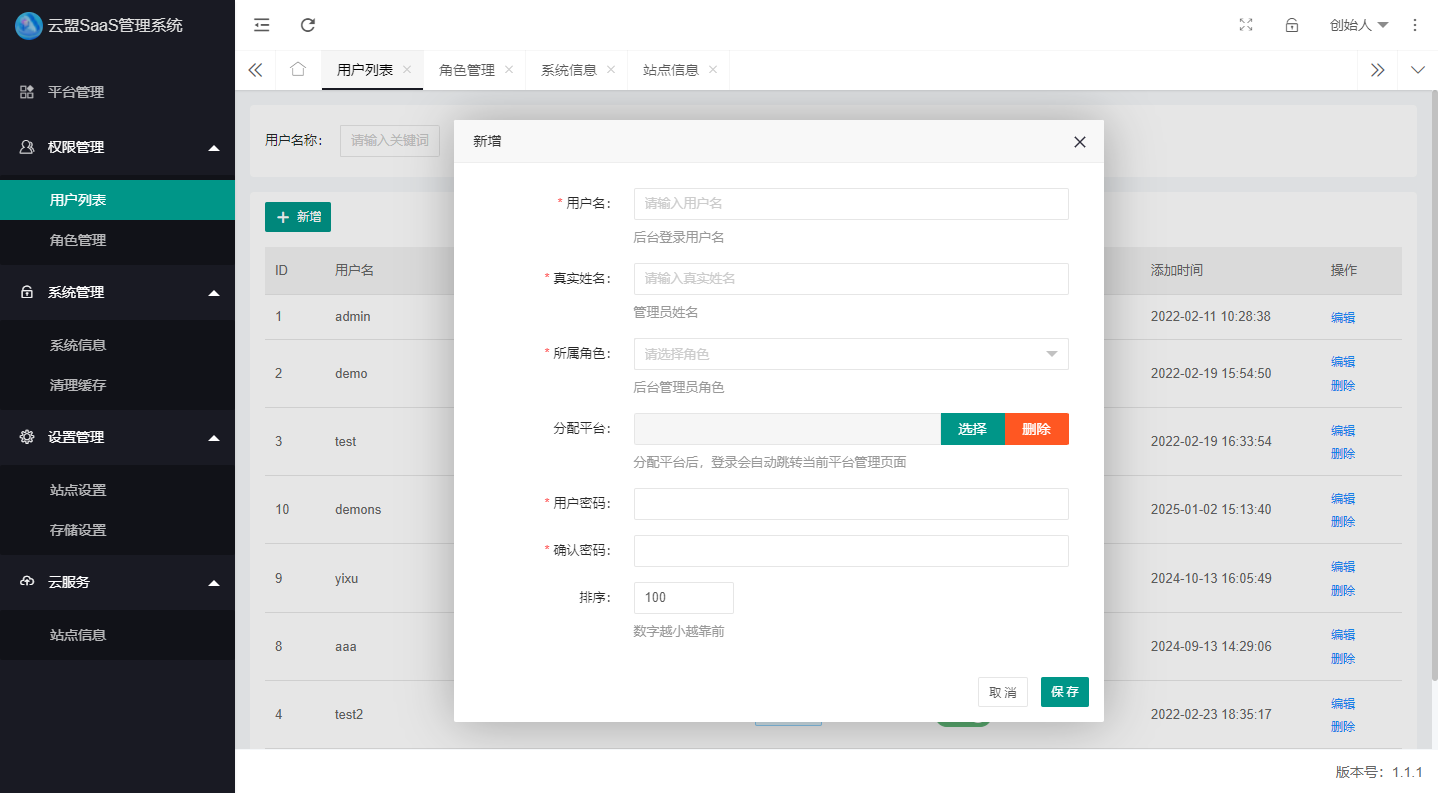The height and width of the screenshot is (793, 1438).
Task: Click the lock screen icon
Action: 1291,25
